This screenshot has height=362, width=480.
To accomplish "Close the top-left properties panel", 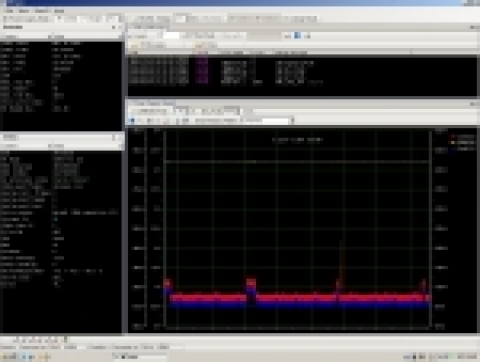I will (x=120, y=27).
